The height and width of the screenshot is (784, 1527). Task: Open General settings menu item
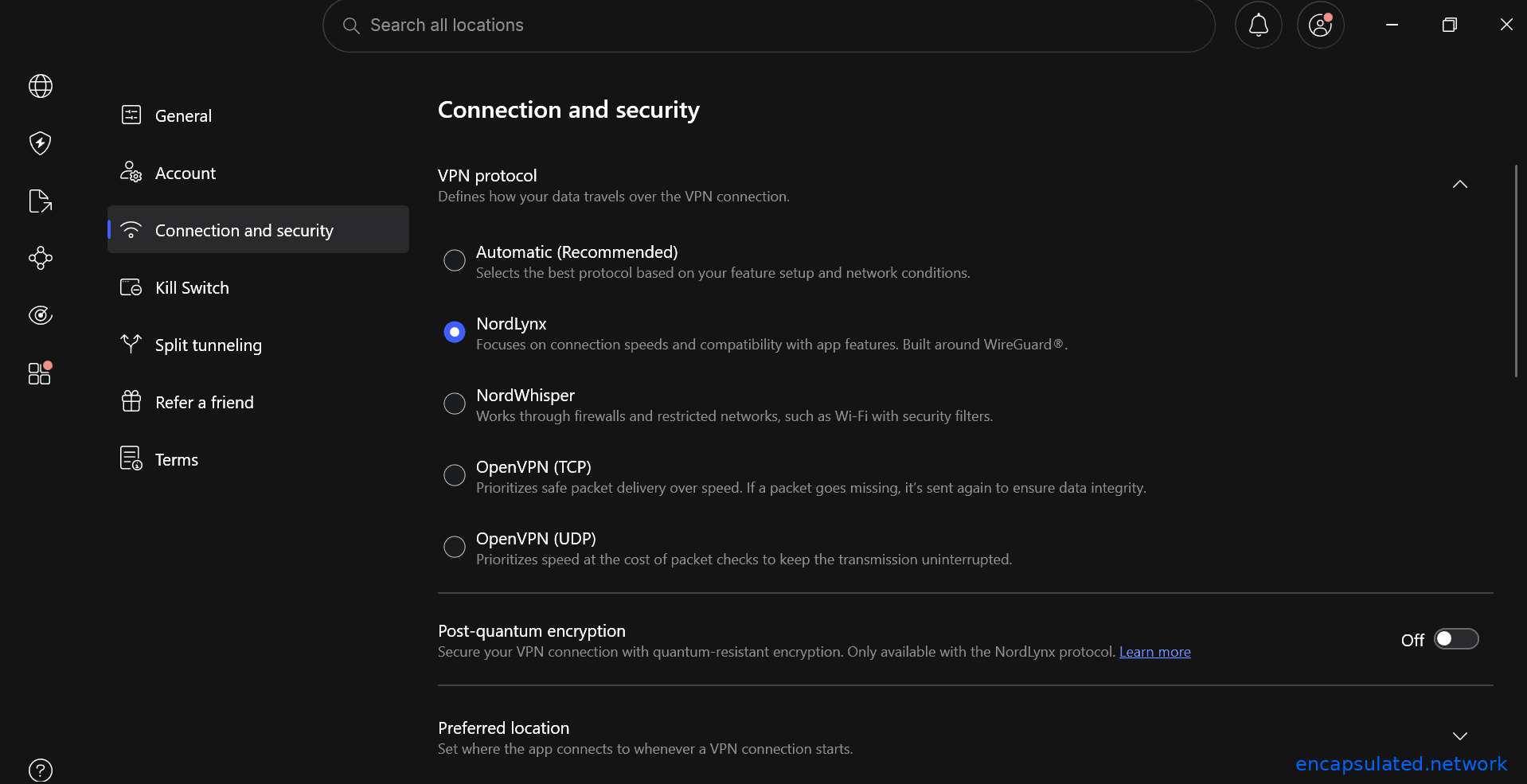tap(258, 115)
